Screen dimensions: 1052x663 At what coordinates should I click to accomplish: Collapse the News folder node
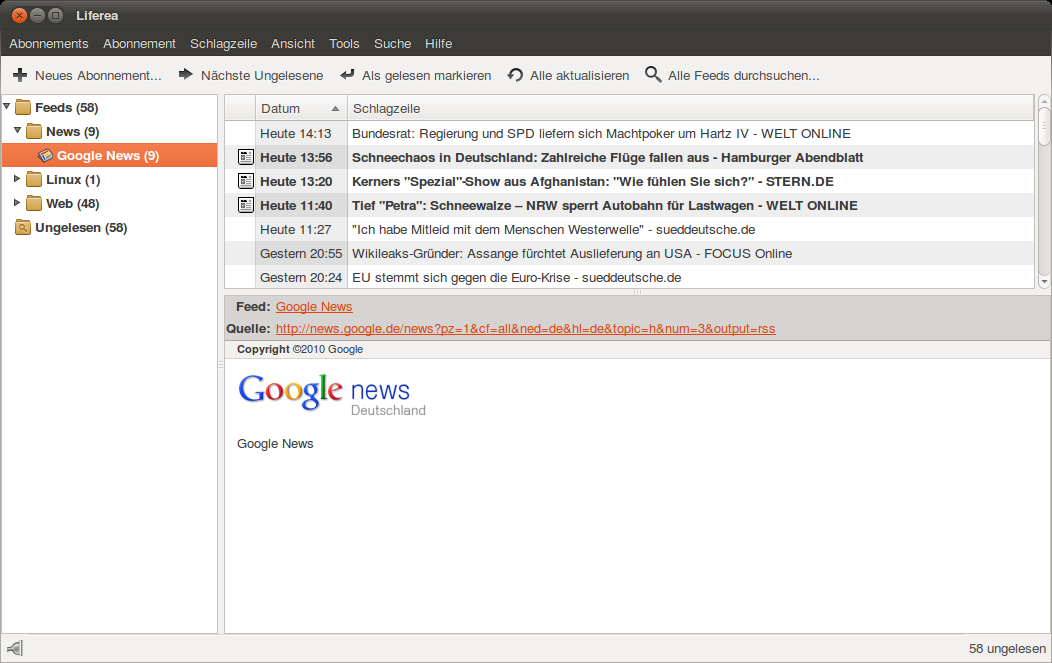click(x=17, y=131)
